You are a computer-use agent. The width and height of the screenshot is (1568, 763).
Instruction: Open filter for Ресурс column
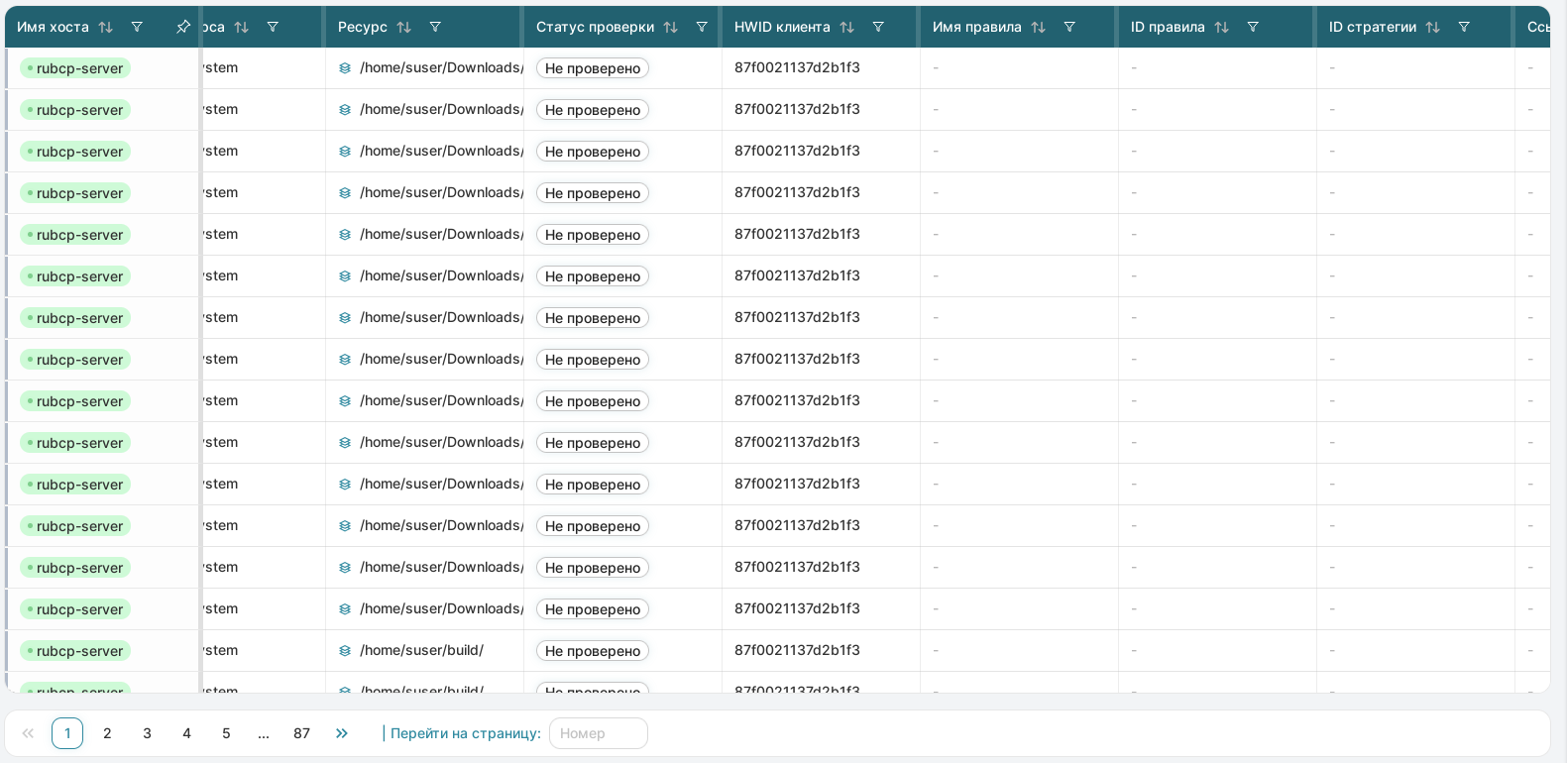(x=435, y=27)
